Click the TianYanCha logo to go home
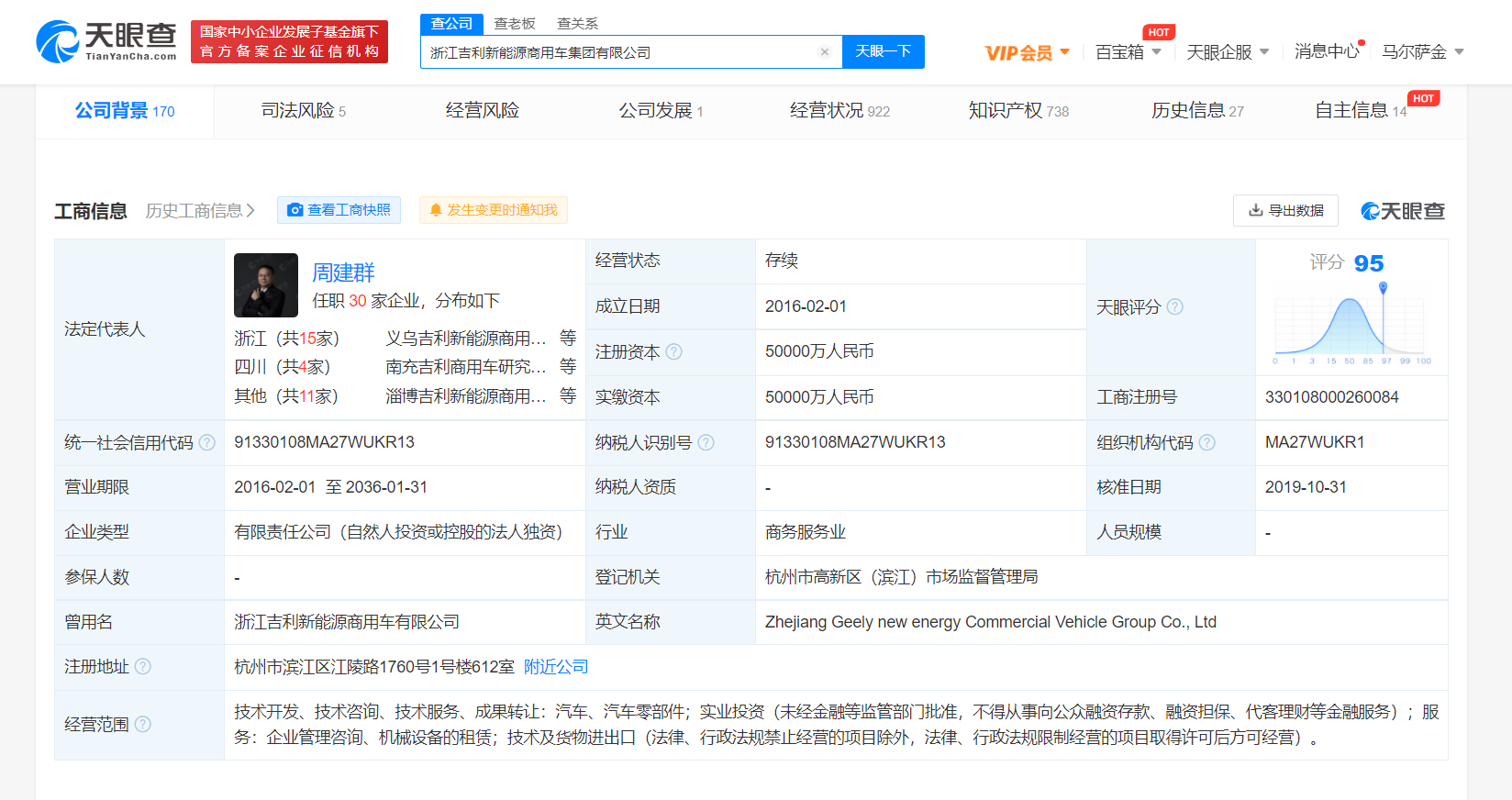 coord(106,42)
